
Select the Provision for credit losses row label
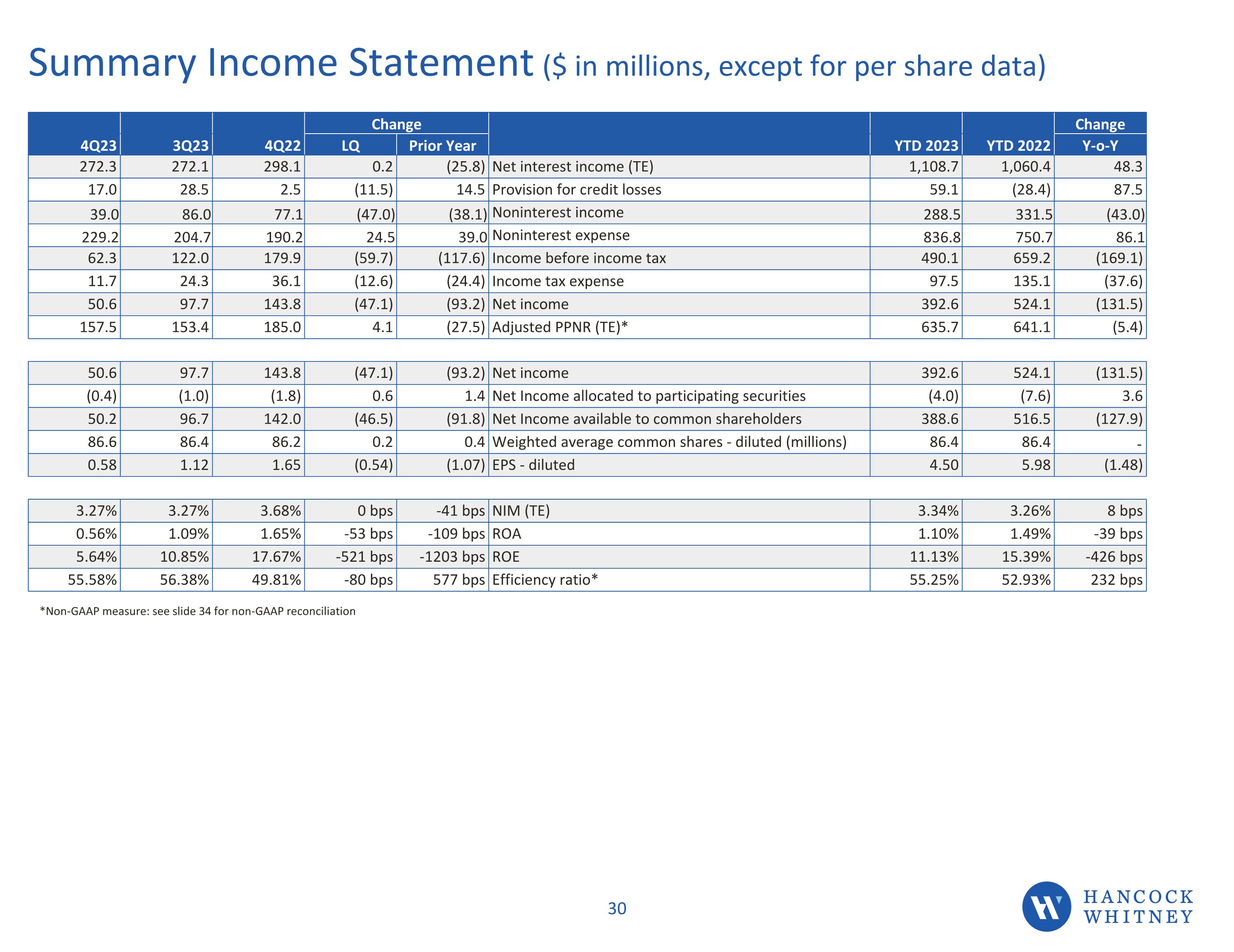(576, 190)
